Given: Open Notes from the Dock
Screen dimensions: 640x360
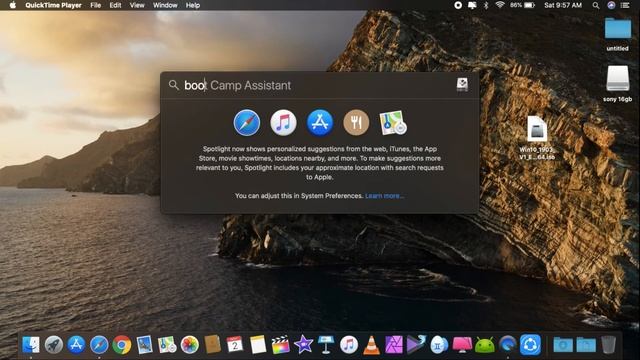Looking at the screenshot, I should coord(258,345).
